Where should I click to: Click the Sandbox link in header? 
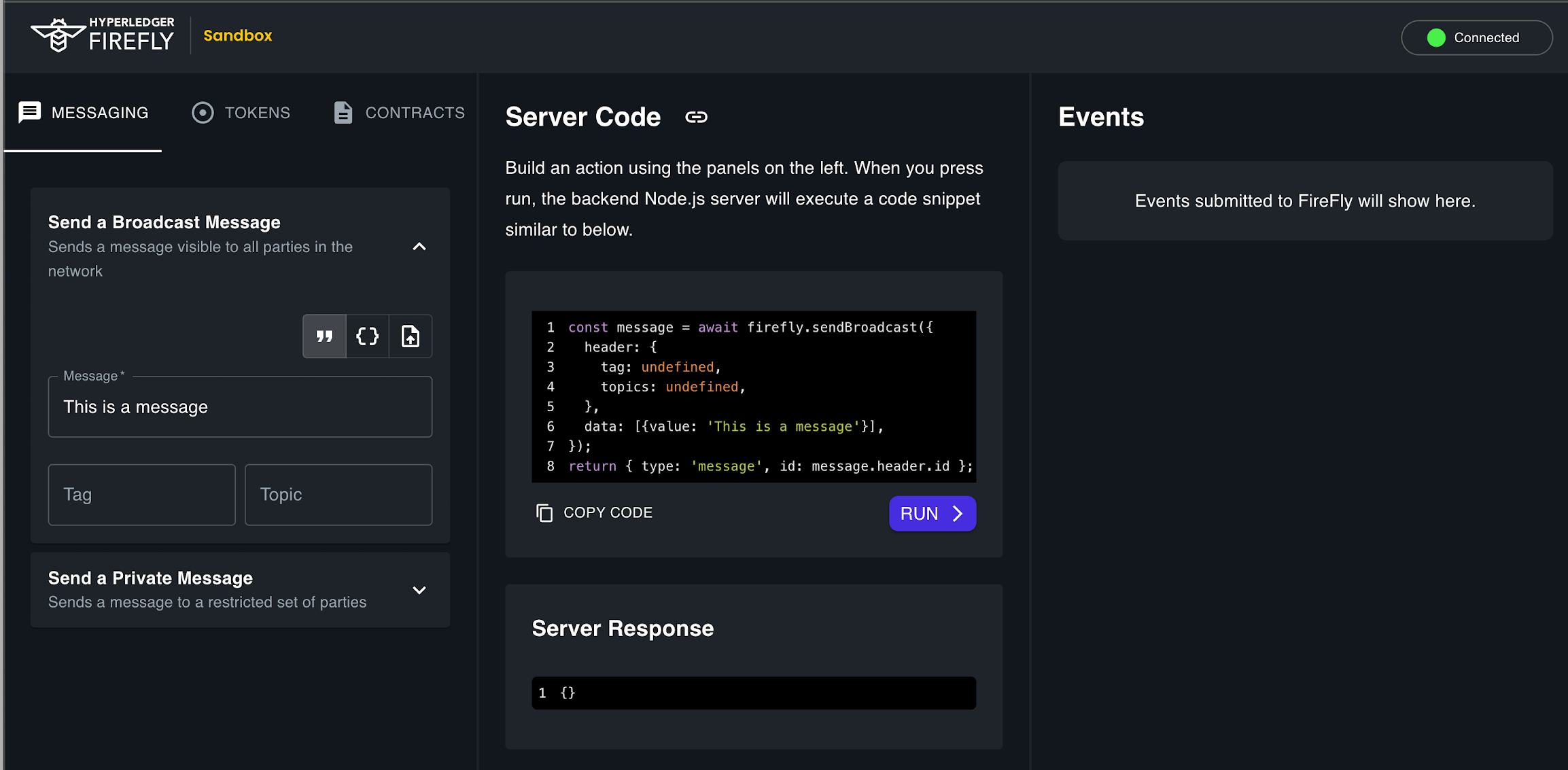(x=237, y=35)
